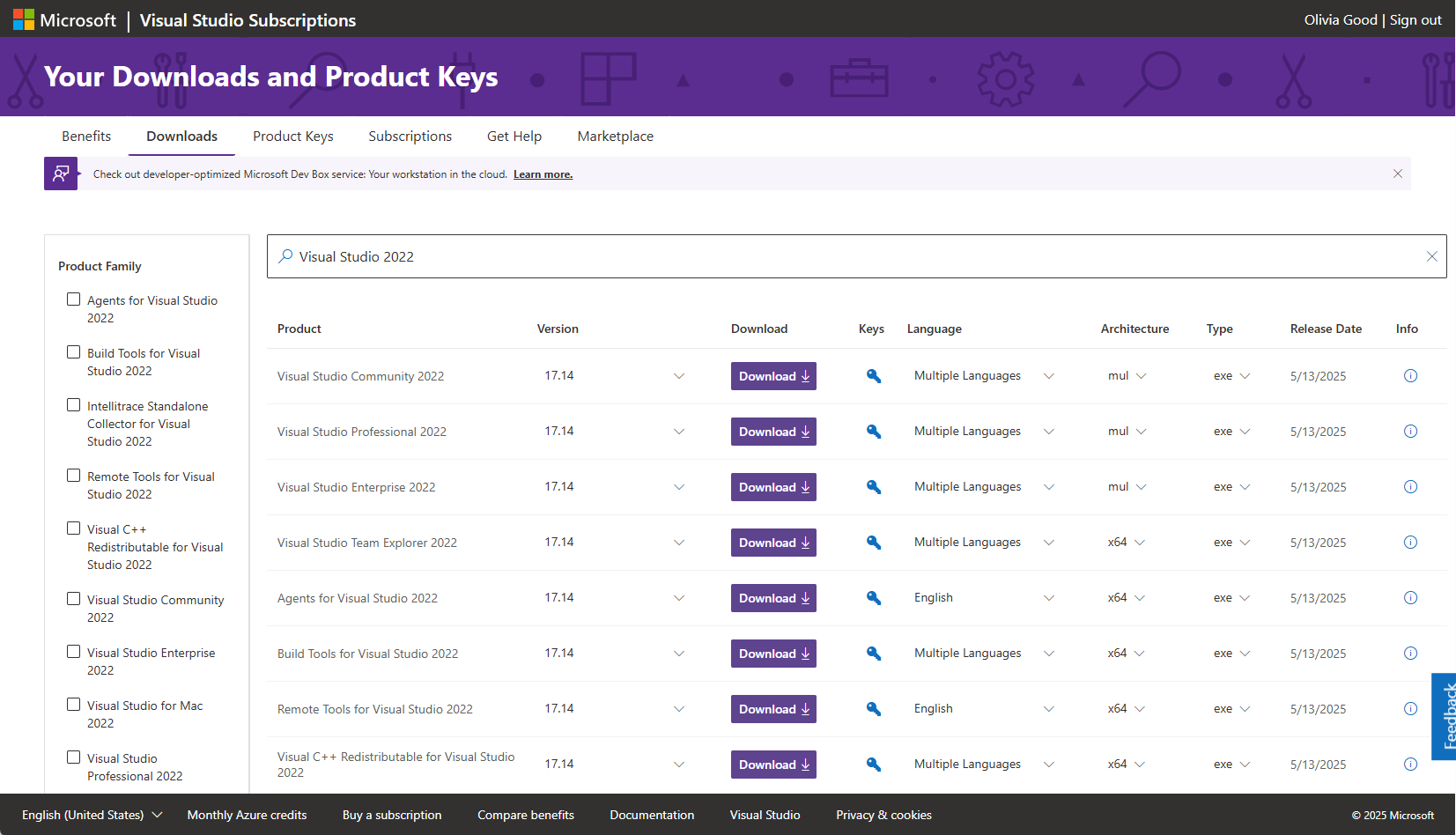
Task: Open type dropdown for Remote Tools for Visual Studio 2022 row
Action: [x=1245, y=709]
